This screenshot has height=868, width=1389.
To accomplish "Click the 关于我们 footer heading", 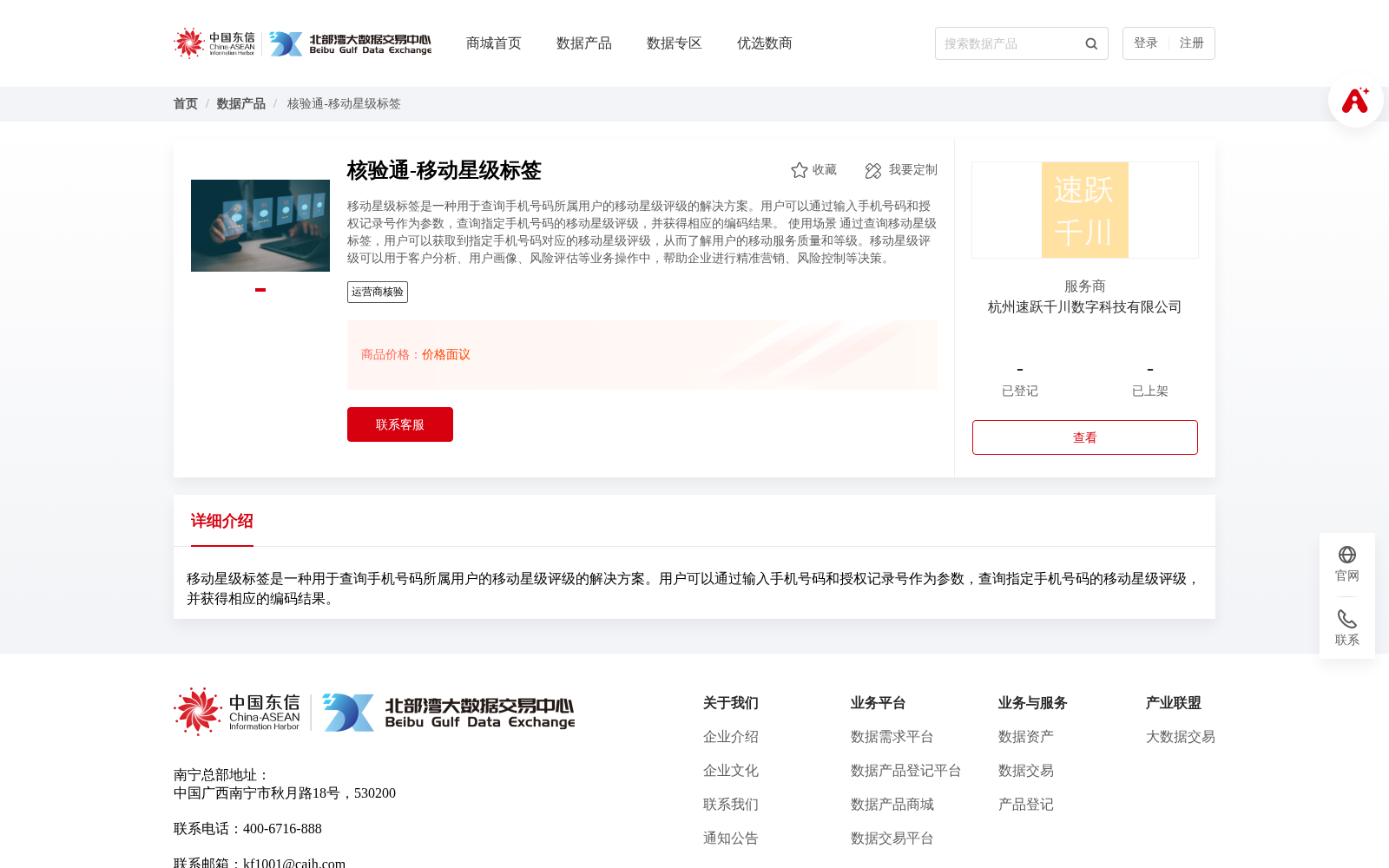I will [731, 703].
